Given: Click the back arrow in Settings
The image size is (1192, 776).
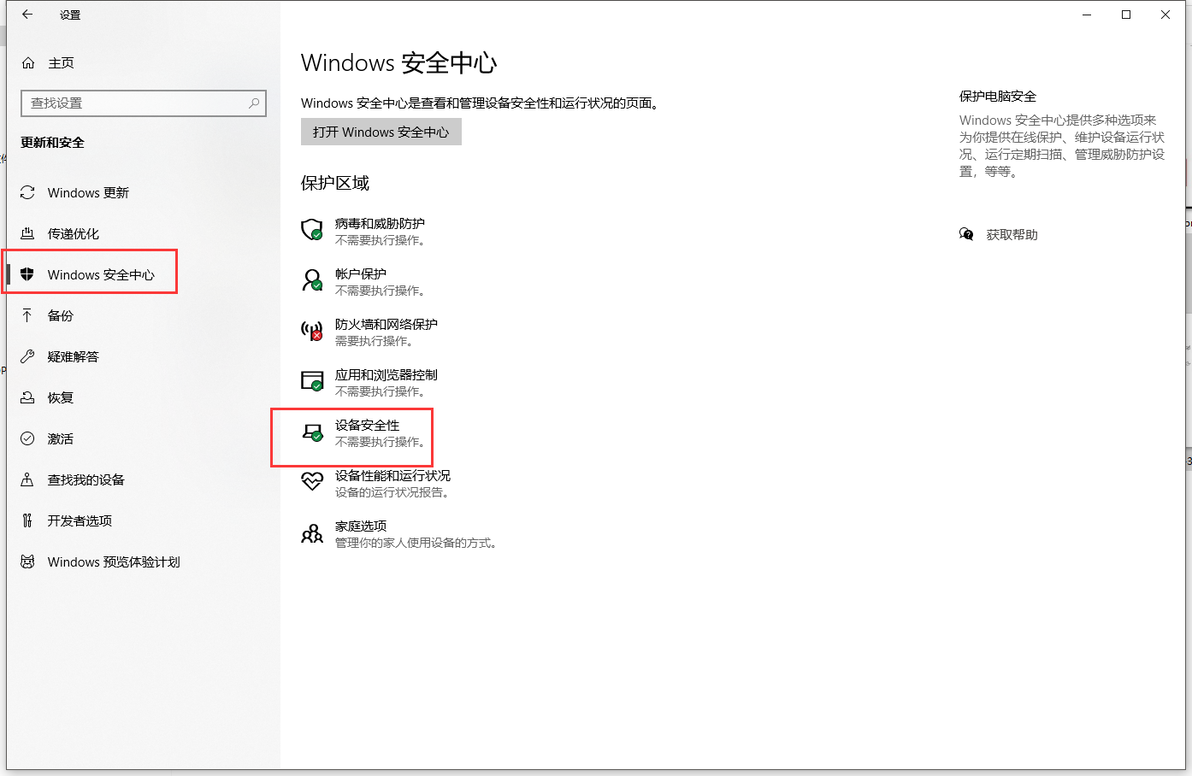Looking at the screenshot, I should (x=27, y=14).
